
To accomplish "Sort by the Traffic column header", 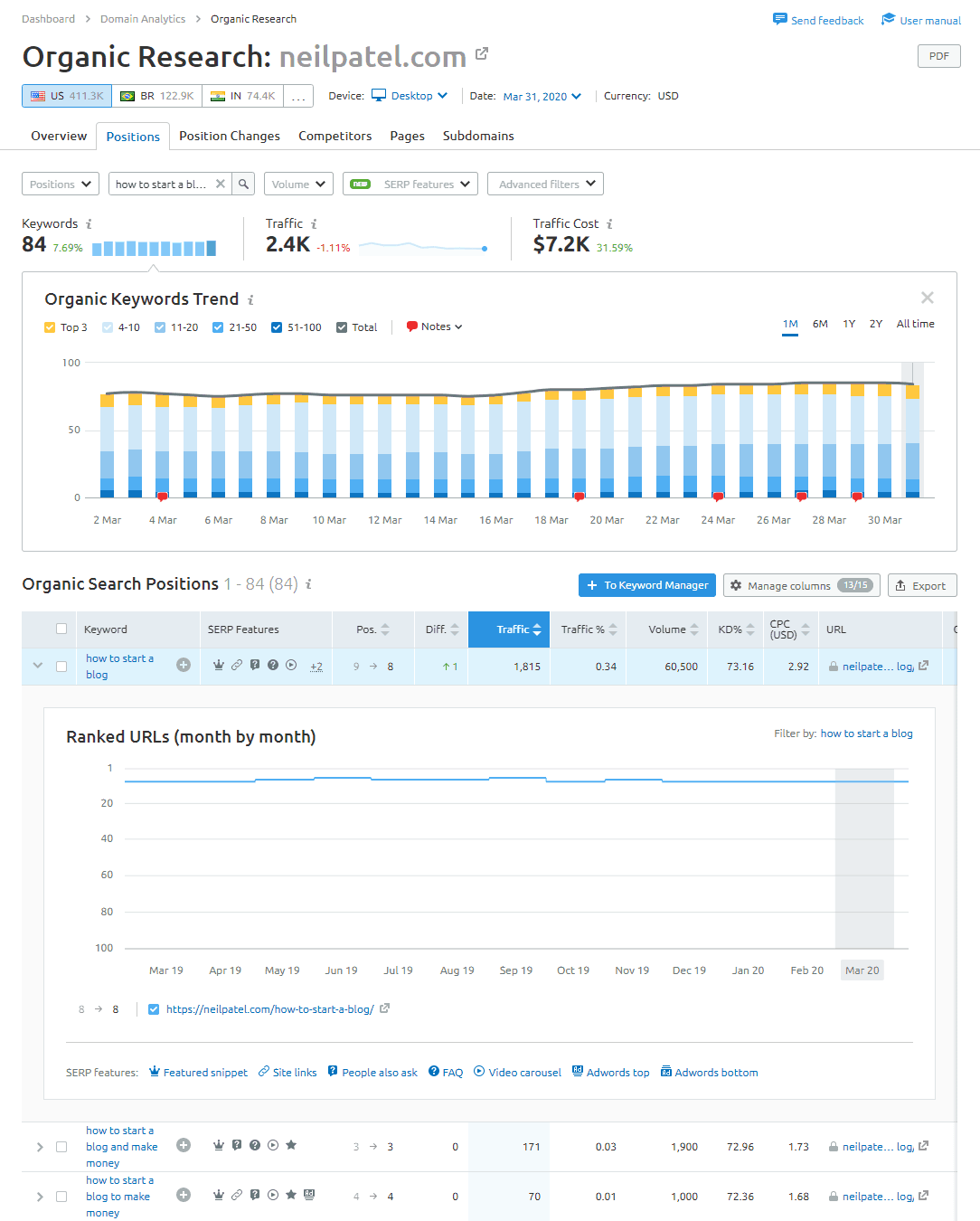I will (509, 629).
